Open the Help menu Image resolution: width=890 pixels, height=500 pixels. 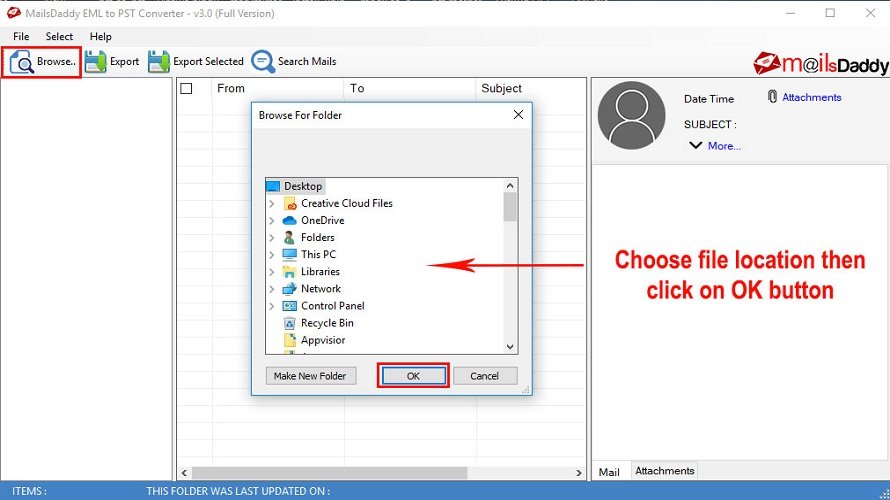[100, 36]
